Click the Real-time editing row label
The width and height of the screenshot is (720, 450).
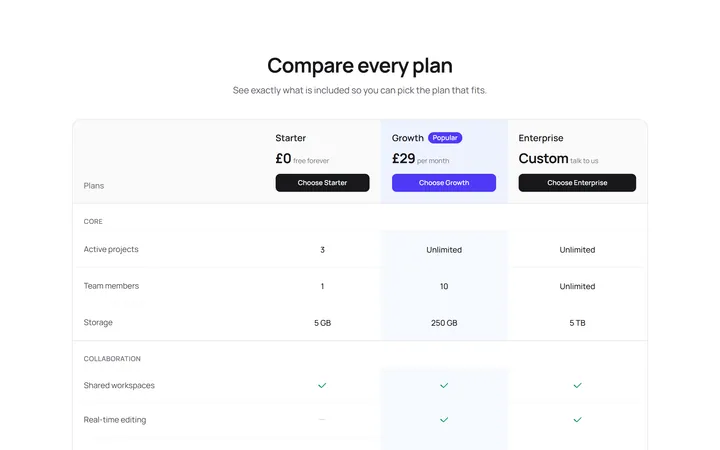click(x=115, y=420)
